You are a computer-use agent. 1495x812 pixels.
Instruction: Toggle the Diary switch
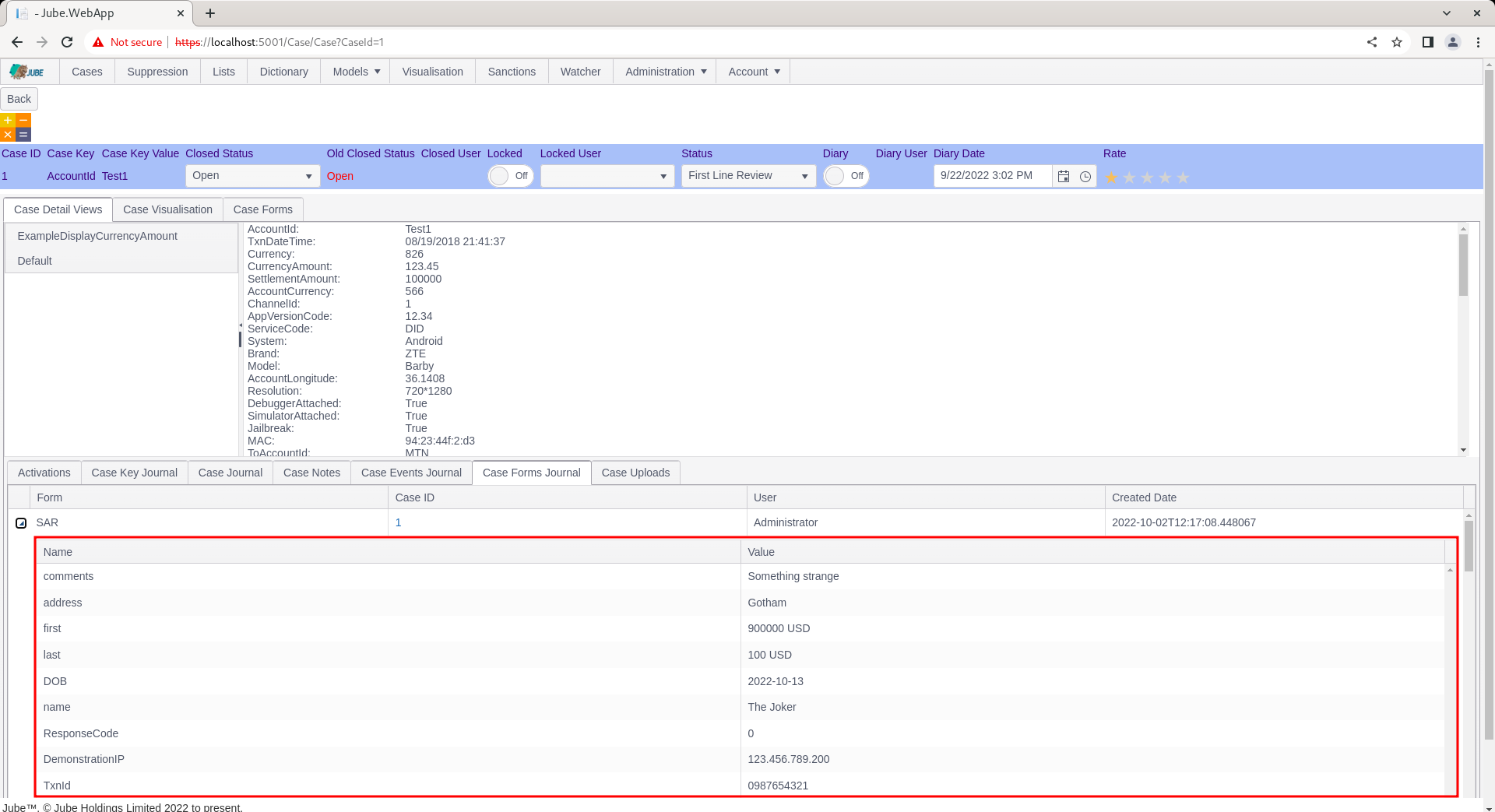click(846, 176)
